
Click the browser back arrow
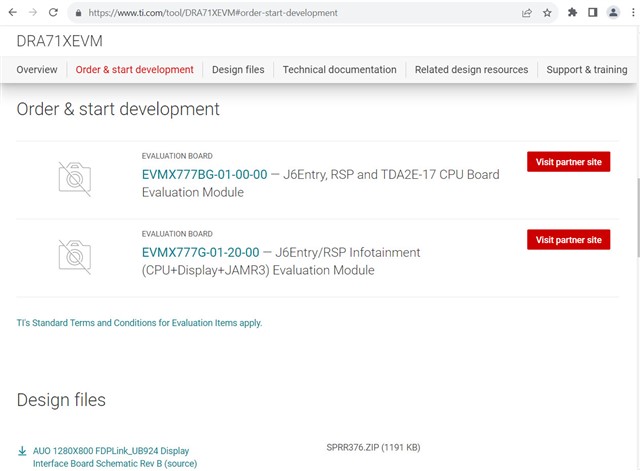pos(13,13)
